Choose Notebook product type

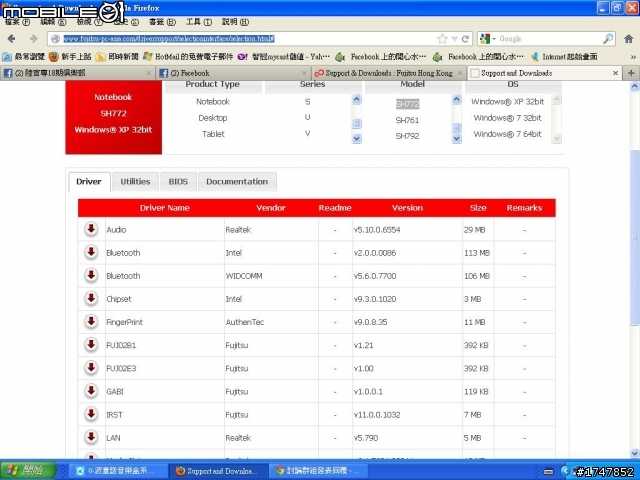click(213, 102)
